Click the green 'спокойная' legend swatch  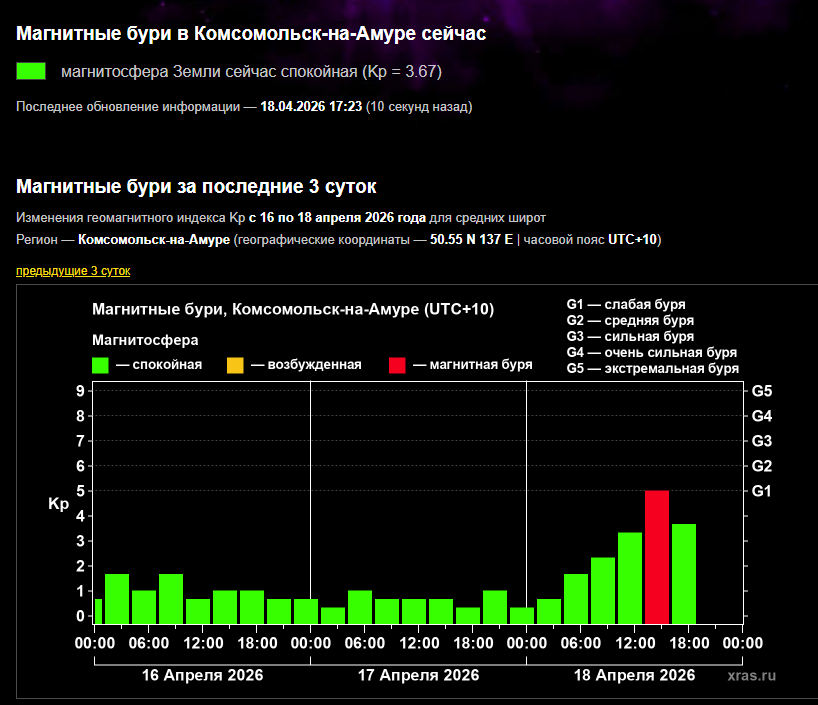100,365
